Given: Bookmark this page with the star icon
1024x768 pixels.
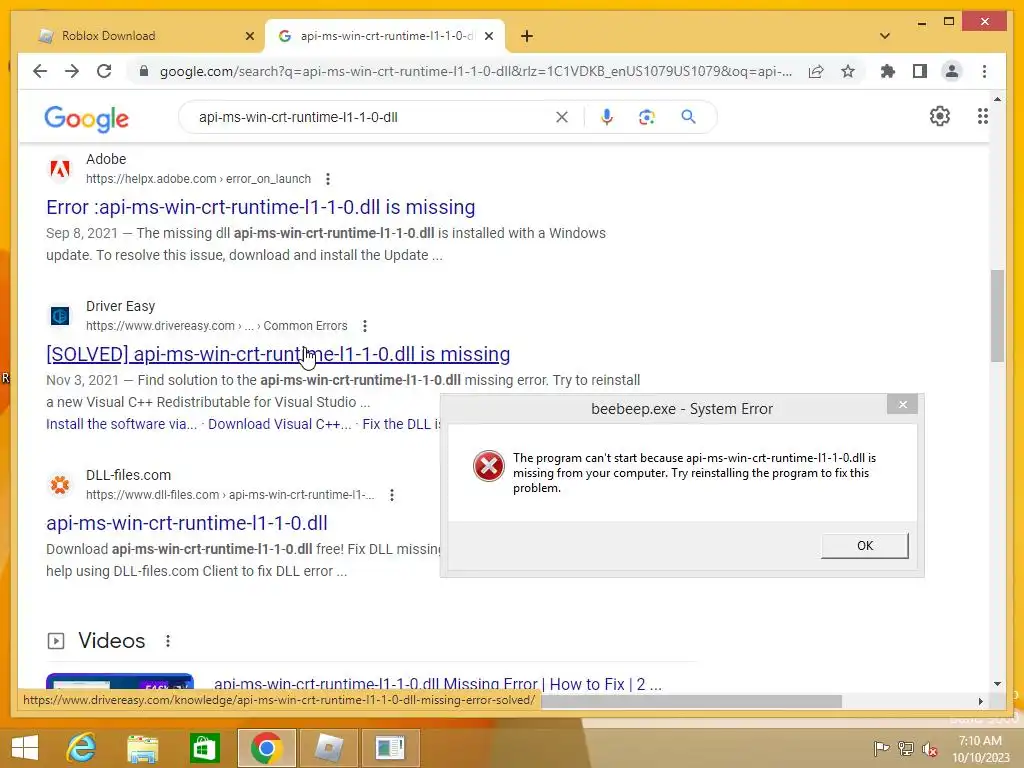Looking at the screenshot, I should pos(848,71).
